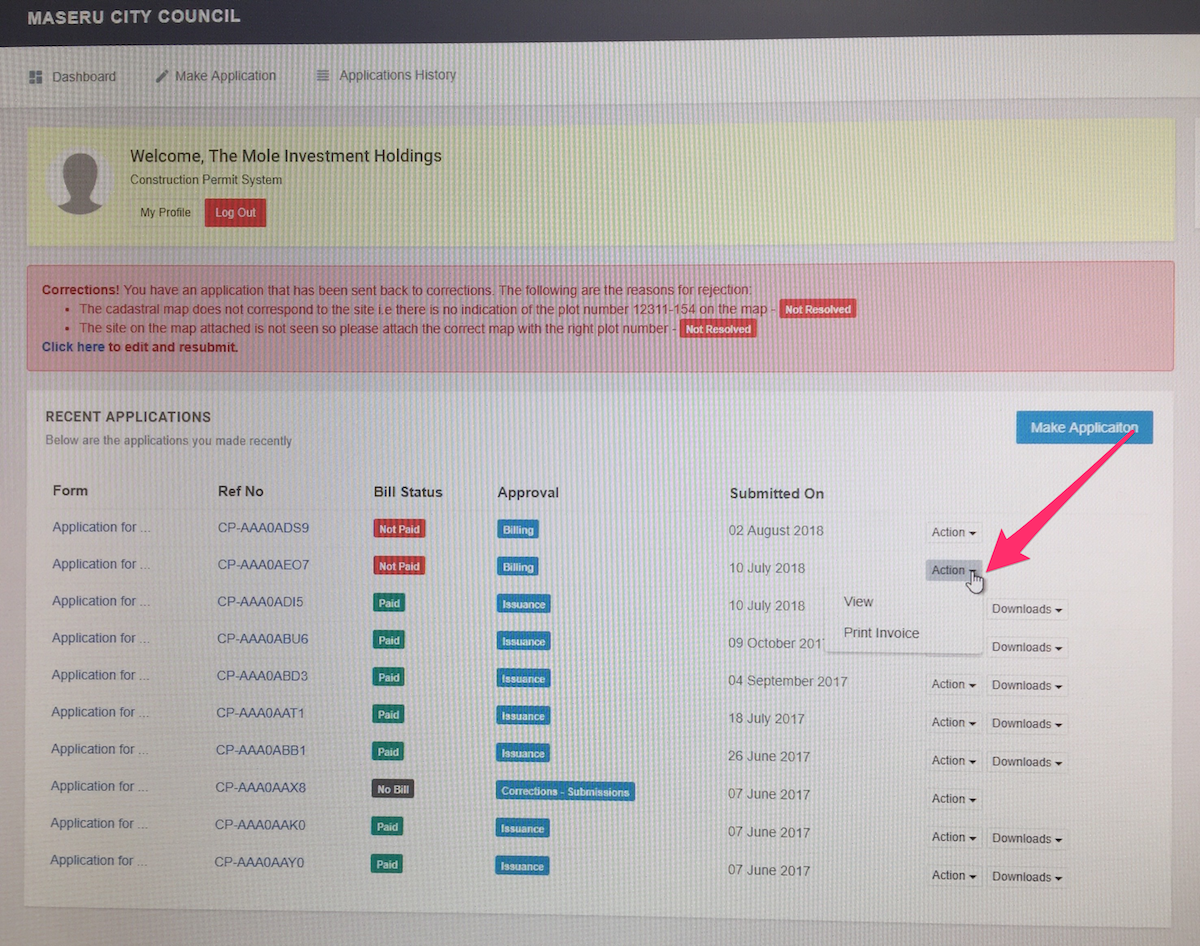Click the Issuance badge for CP-AAA0ADI5
The width and height of the screenshot is (1200, 946).
pyautogui.click(x=522, y=603)
